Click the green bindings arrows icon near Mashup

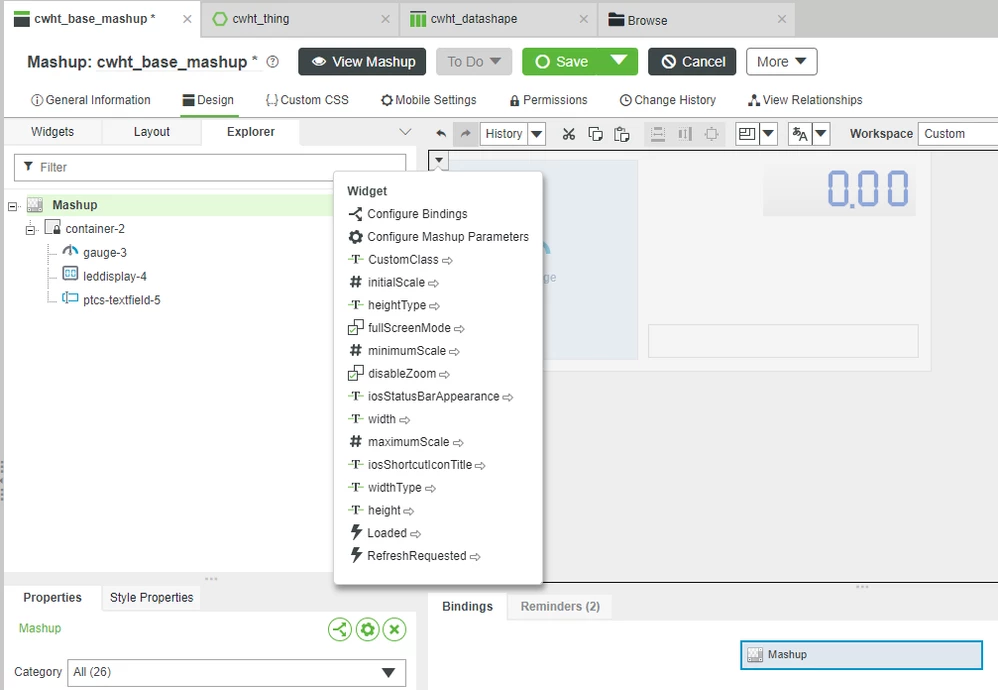coord(340,629)
